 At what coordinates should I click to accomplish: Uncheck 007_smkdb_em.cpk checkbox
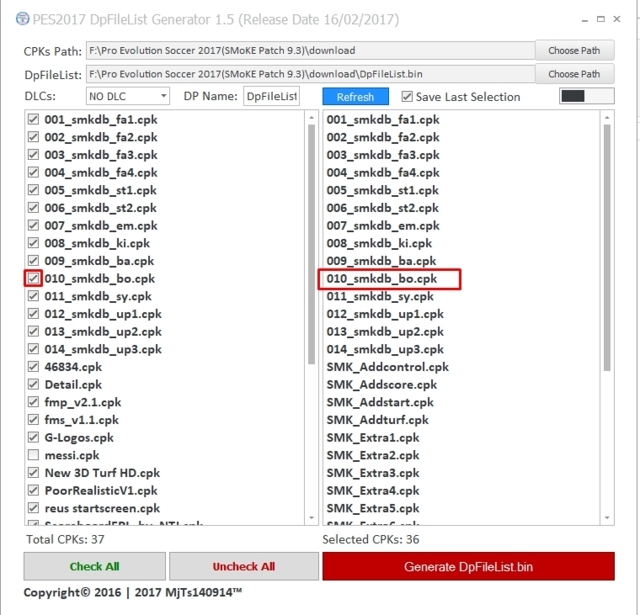33,225
